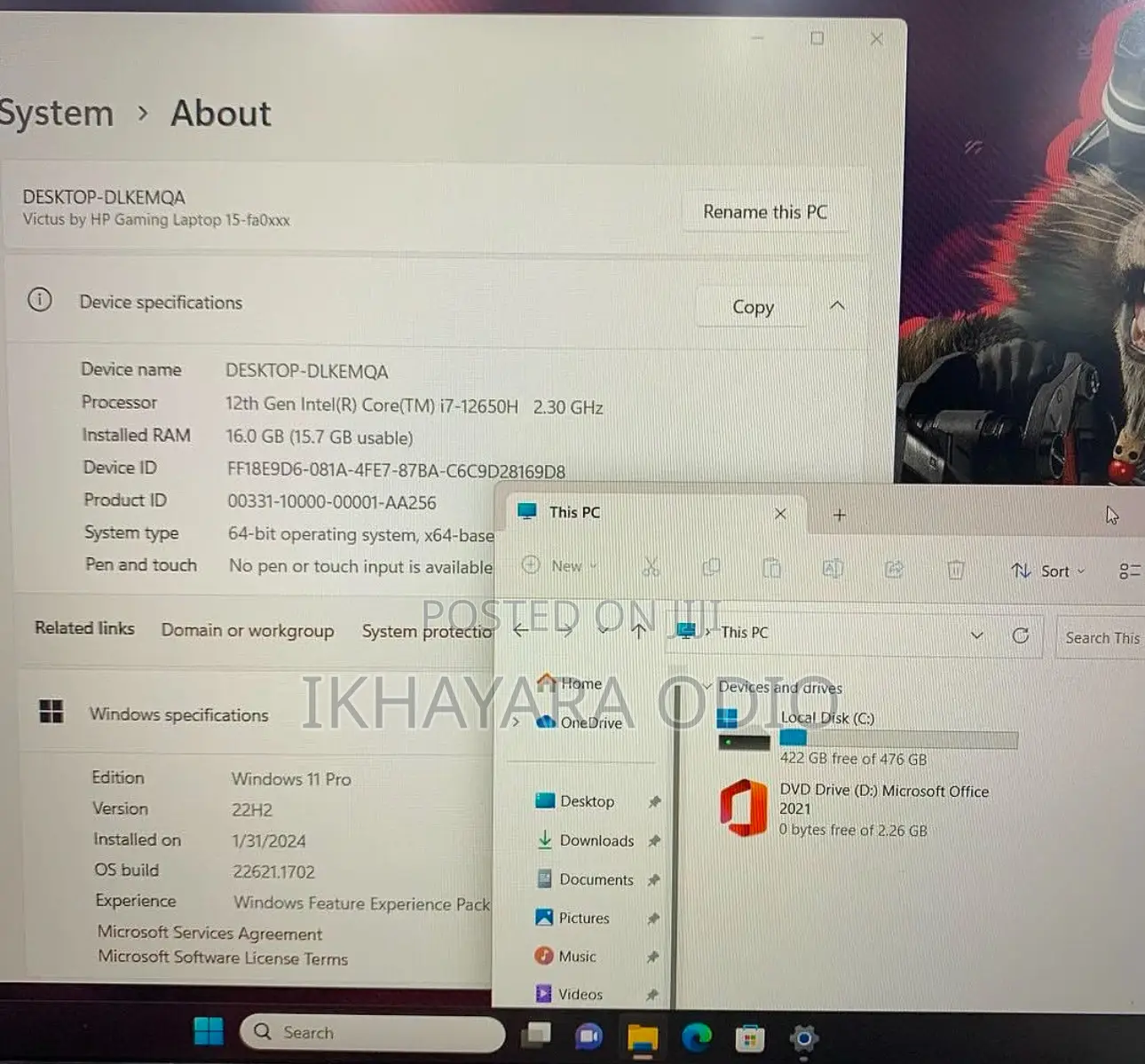This screenshot has width=1145, height=1064.
Task: Add a new File Explorer tab
Action: pyautogui.click(x=839, y=515)
